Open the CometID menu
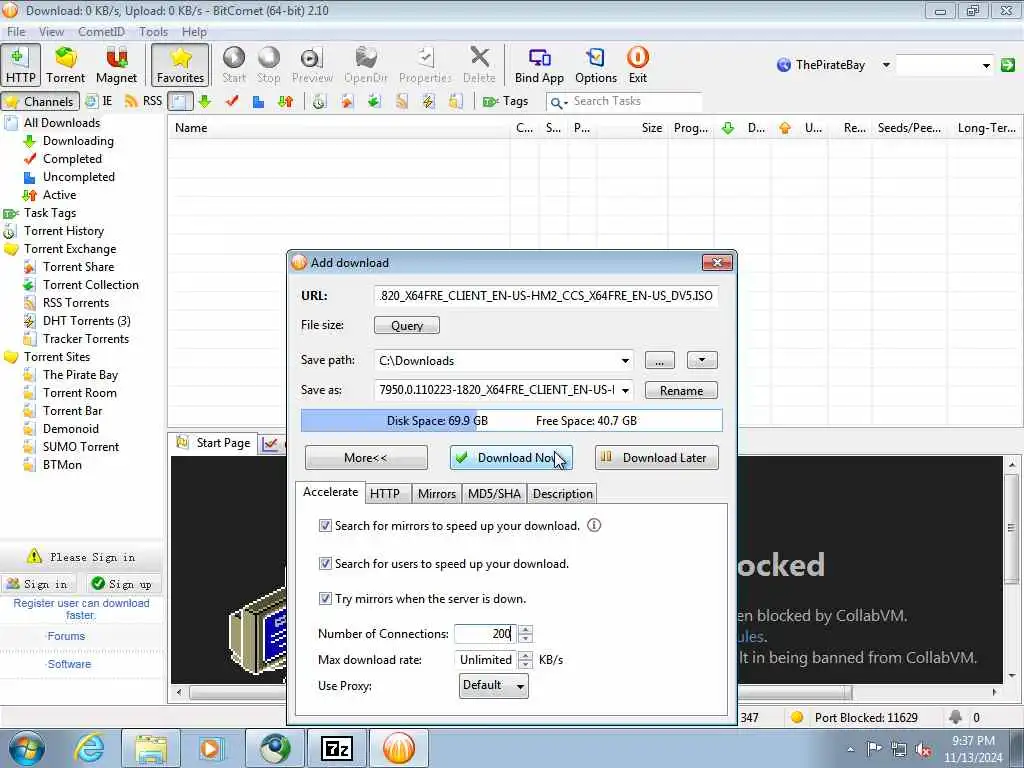Viewport: 1024px width, 768px height. pos(101,31)
